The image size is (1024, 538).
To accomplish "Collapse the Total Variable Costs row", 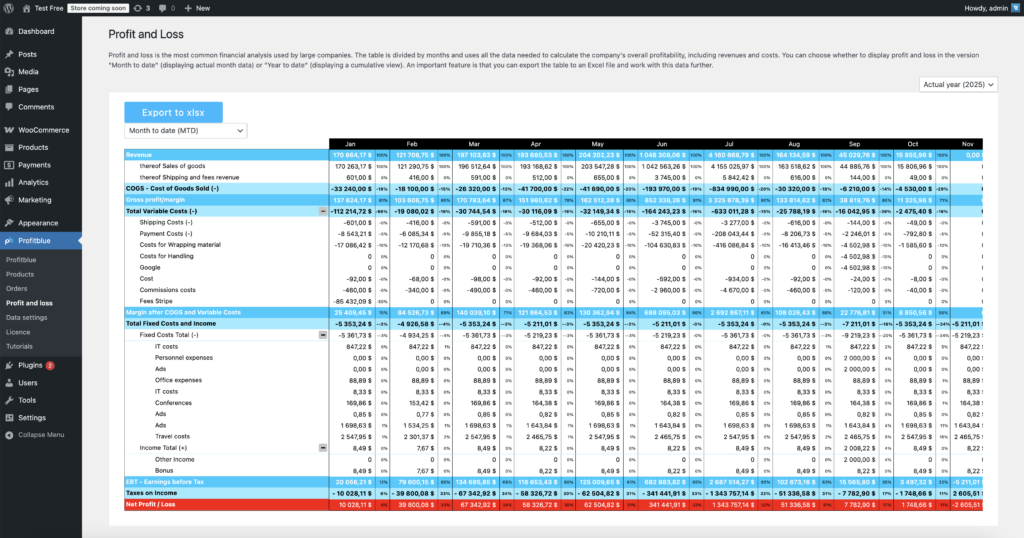I will coord(322,211).
